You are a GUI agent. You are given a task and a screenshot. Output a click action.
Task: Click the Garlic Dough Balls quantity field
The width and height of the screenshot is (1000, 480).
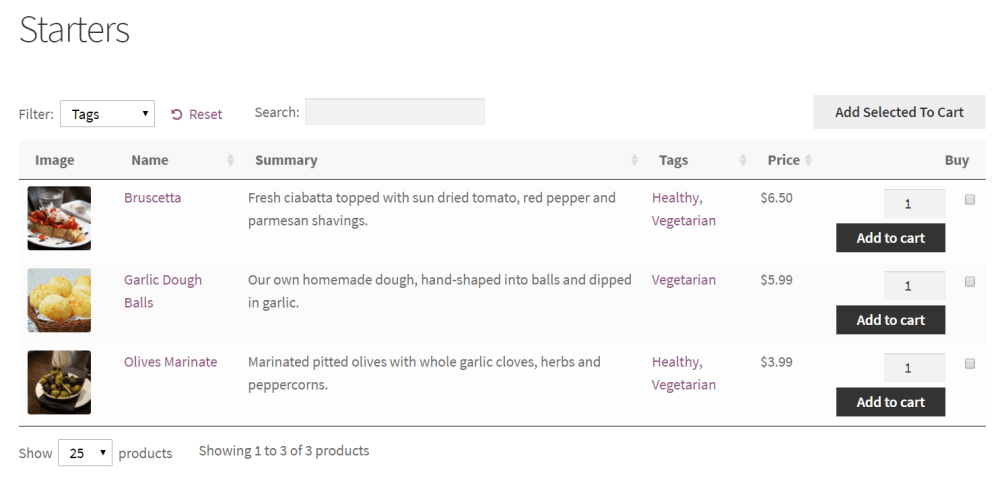pyautogui.click(x=914, y=286)
